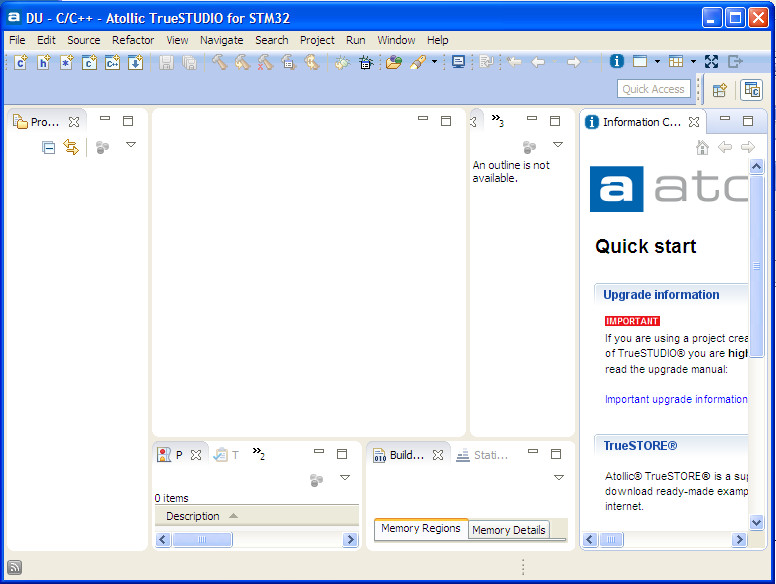Viewport: 776px width, 584px height.
Task: Close the Information Center tab
Action: click(694, 122)
